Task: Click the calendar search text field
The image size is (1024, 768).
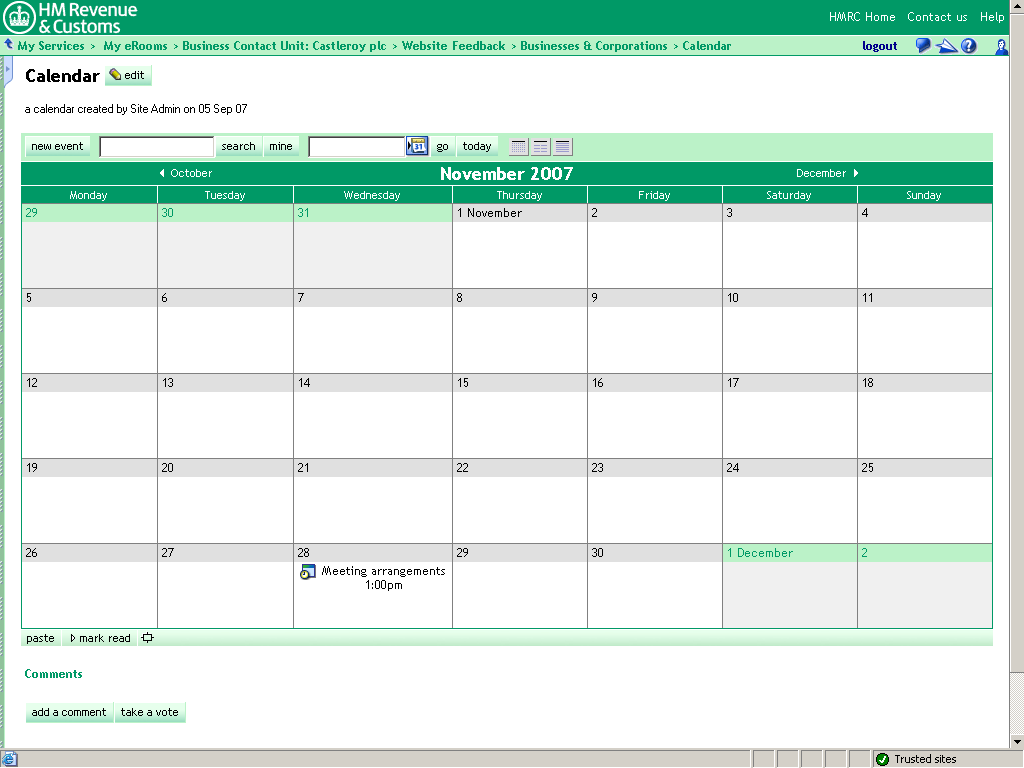Action: pyautogui.click(x=156, y=147)
